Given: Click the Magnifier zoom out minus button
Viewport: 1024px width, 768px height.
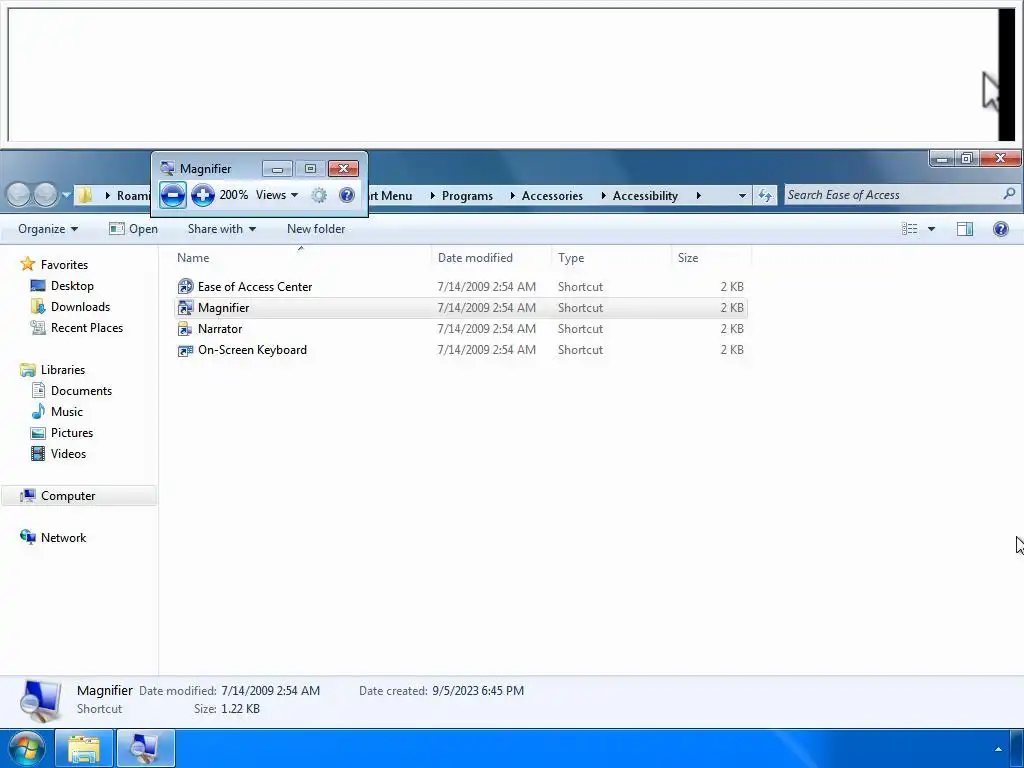Looking at the screenshot, I should 172,195.
